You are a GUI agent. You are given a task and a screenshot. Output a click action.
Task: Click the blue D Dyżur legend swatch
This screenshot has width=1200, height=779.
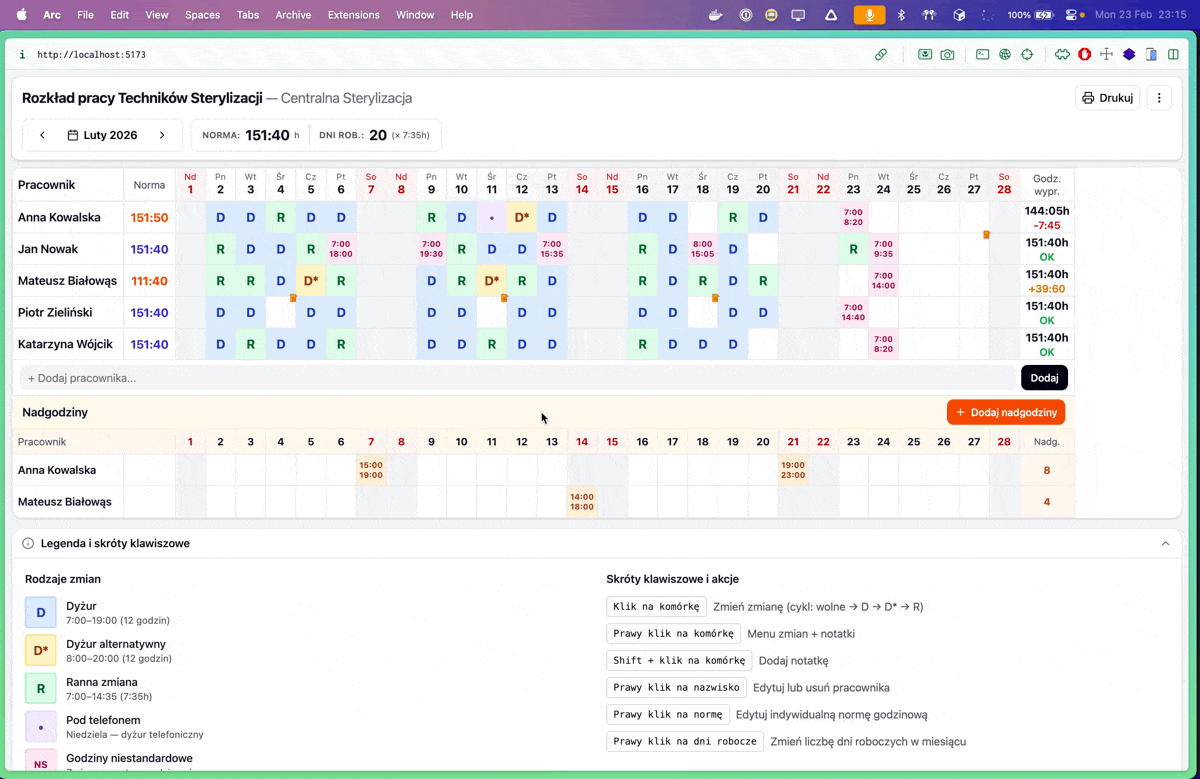pos(41,612)
